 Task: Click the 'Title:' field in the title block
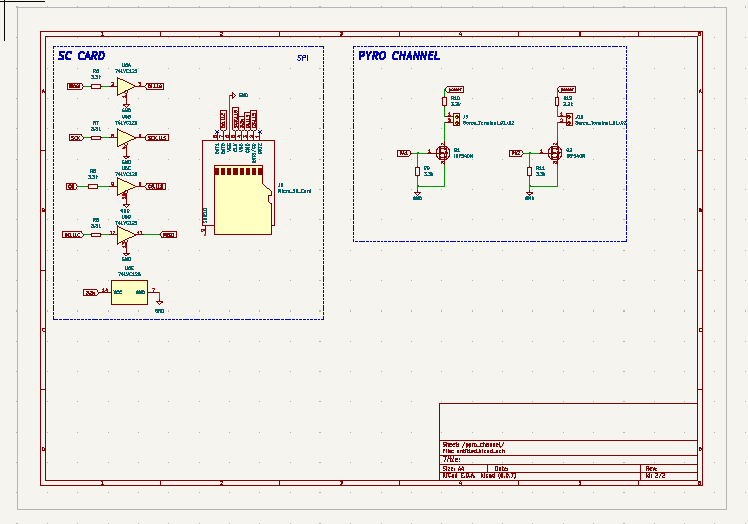pos(451,459)
